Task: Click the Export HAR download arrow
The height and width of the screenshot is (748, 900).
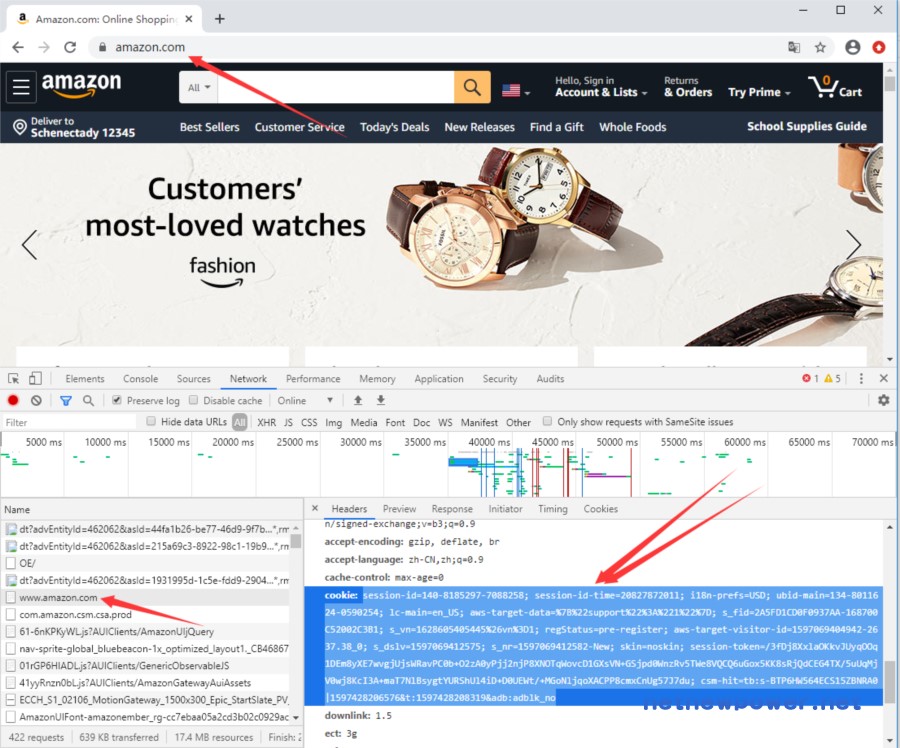Action: coord(381,401)
